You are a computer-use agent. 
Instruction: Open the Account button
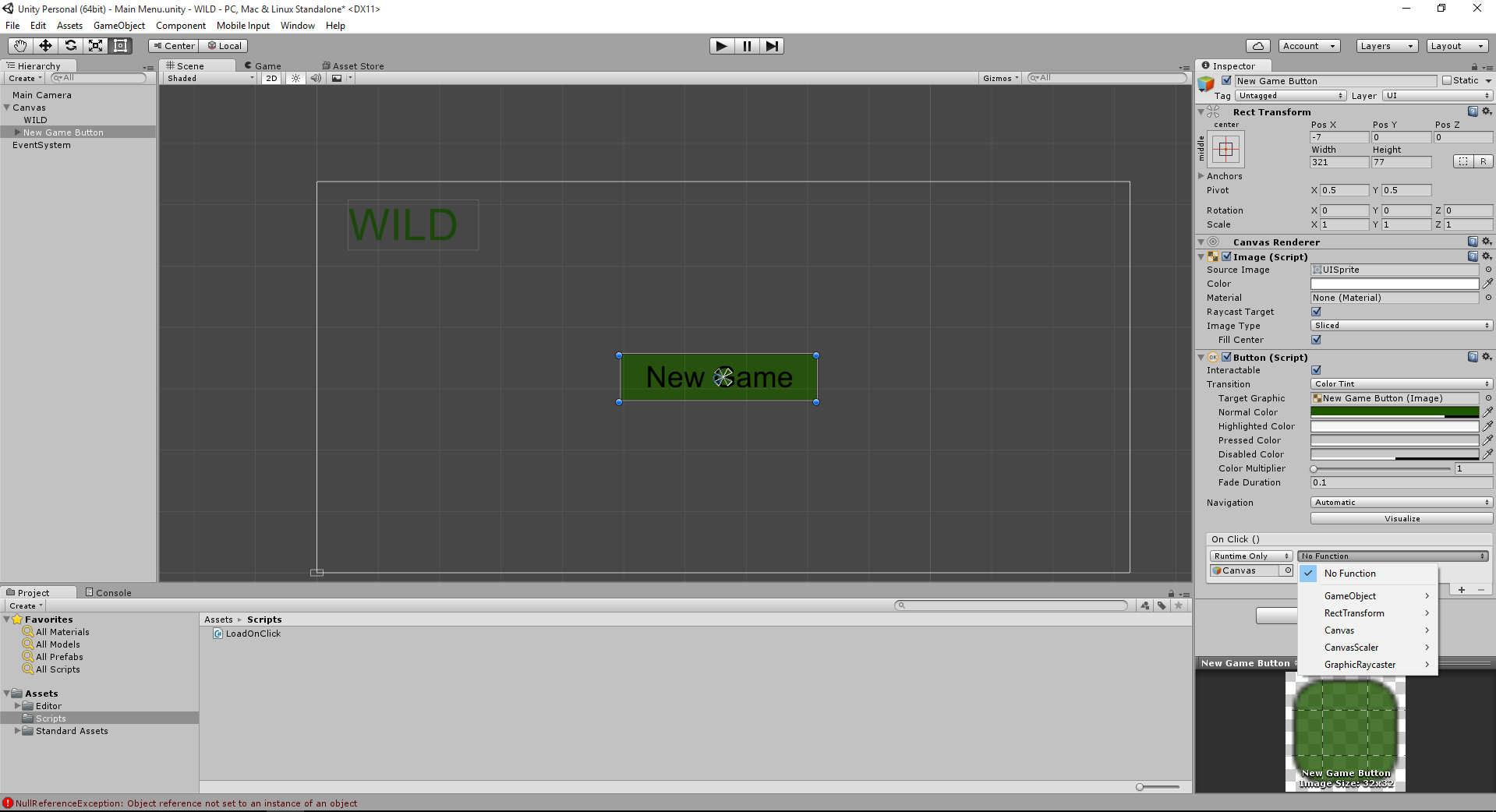(1308, 46)
